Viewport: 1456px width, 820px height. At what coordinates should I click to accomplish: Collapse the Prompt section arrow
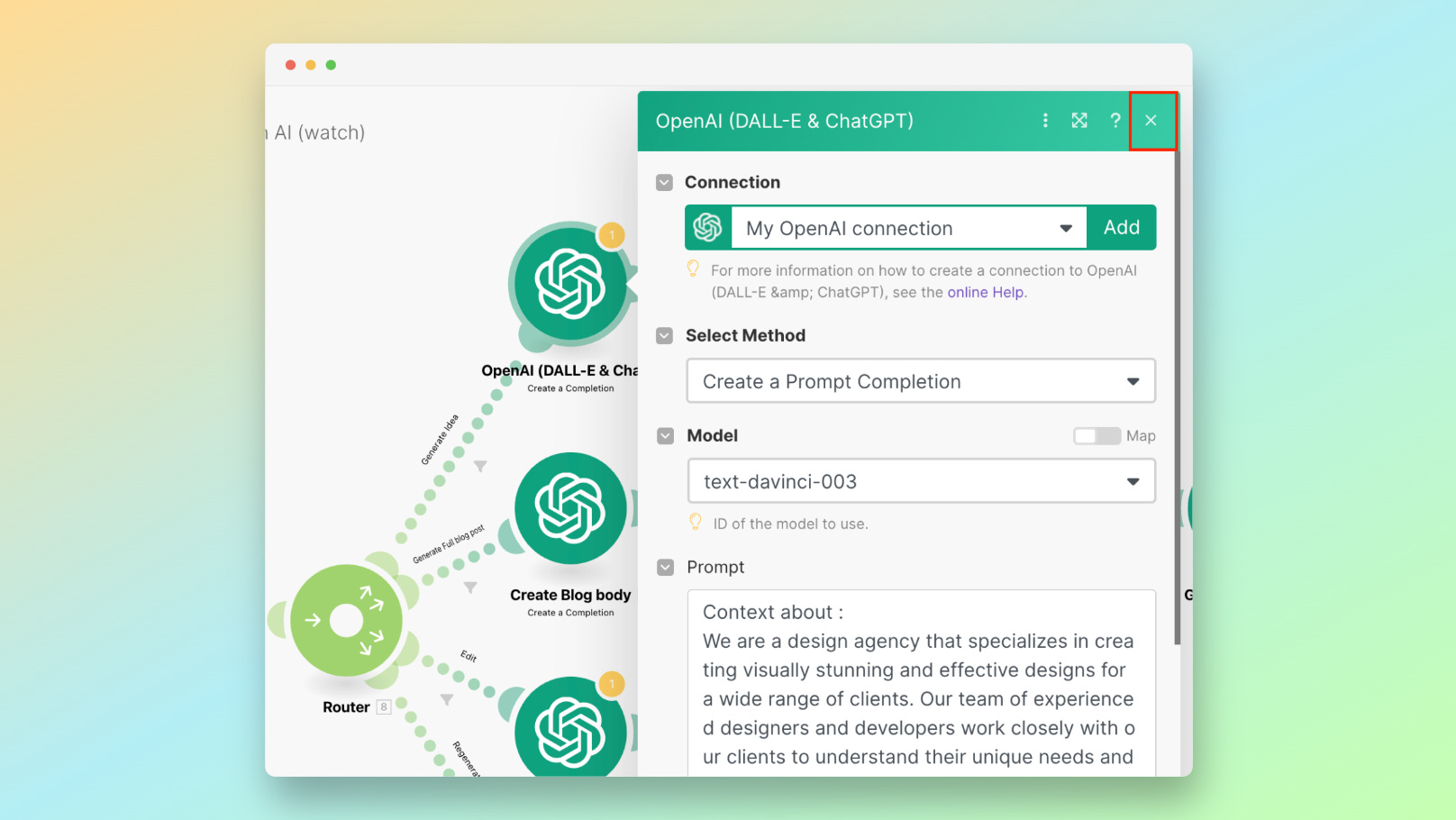pos(666,568)
